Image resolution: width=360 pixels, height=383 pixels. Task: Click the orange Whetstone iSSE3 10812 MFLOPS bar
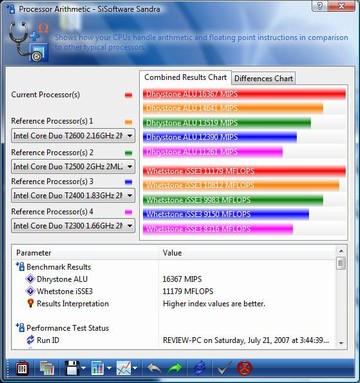241,185
